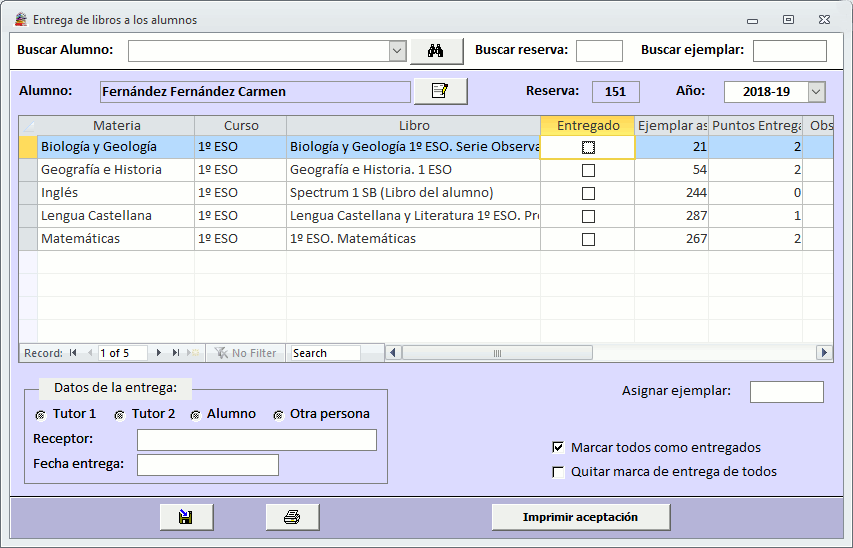Sort by the Materia column header
The image size is (853, 548).
[117, 126]
